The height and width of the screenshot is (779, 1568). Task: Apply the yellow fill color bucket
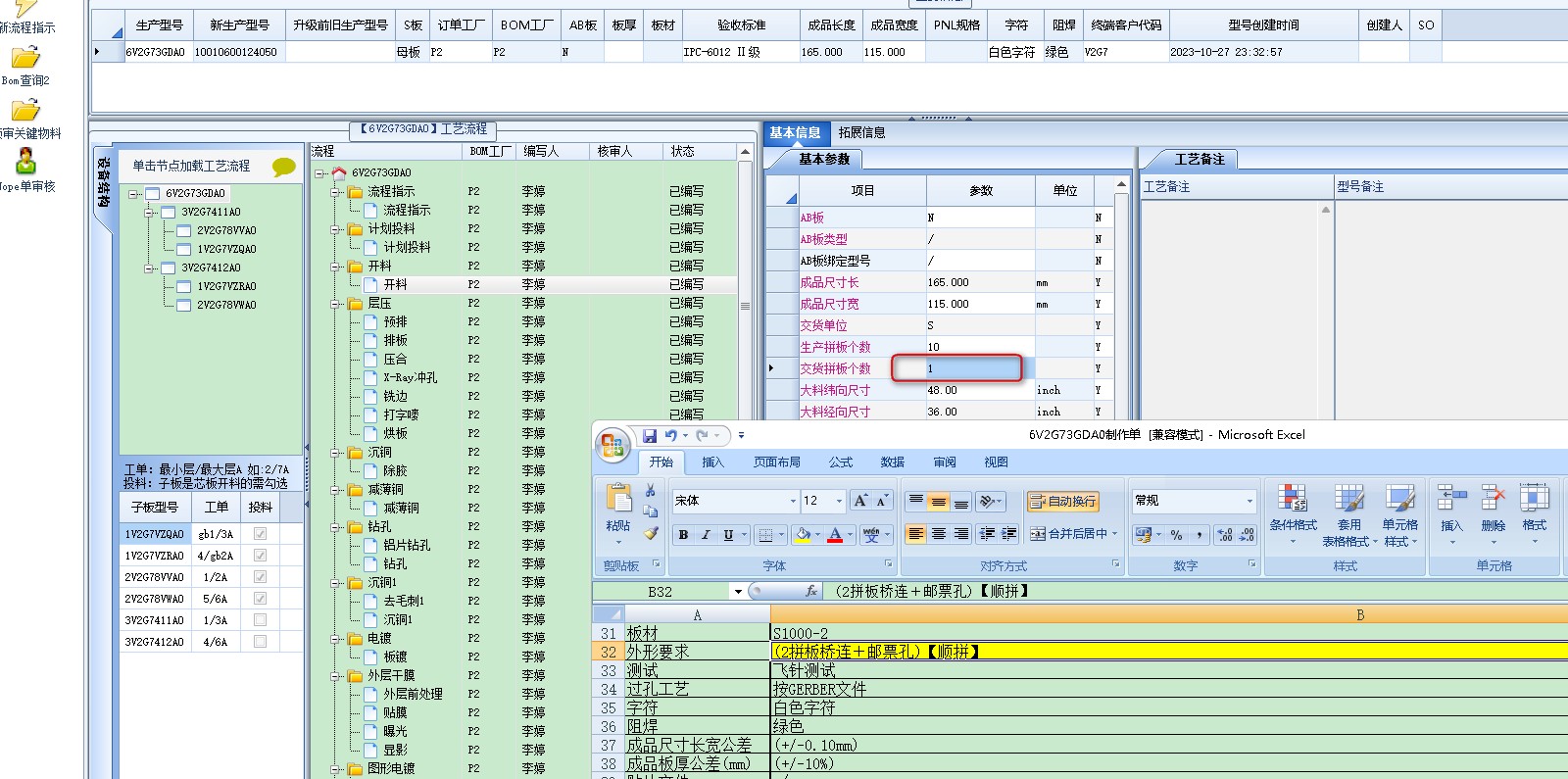(803, 535)
